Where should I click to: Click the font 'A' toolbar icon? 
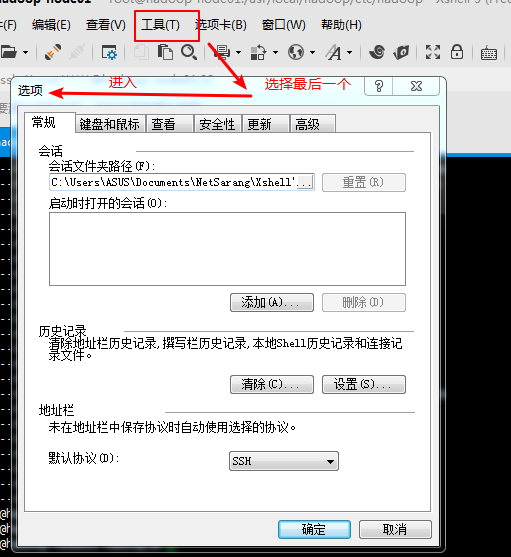(x=334, y=53)
